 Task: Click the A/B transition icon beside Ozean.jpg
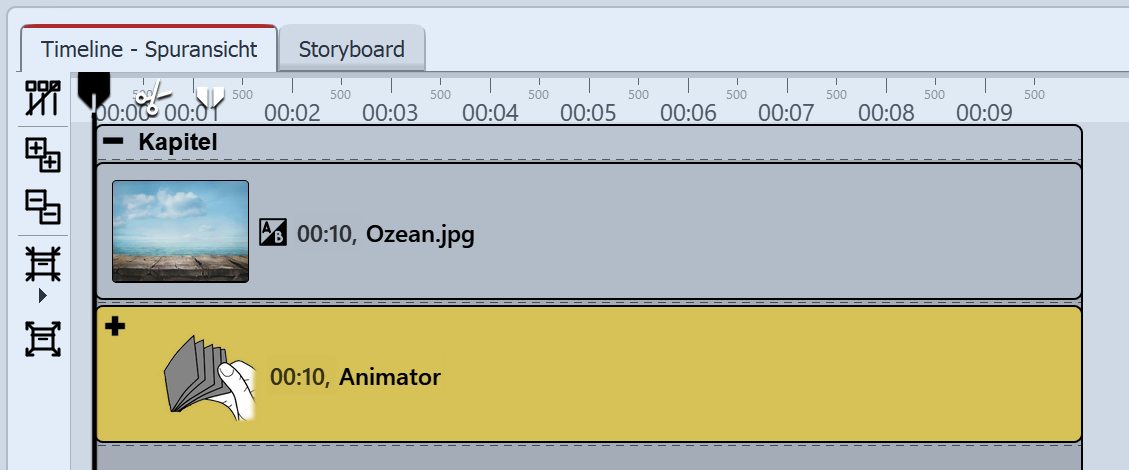point(272,231)
